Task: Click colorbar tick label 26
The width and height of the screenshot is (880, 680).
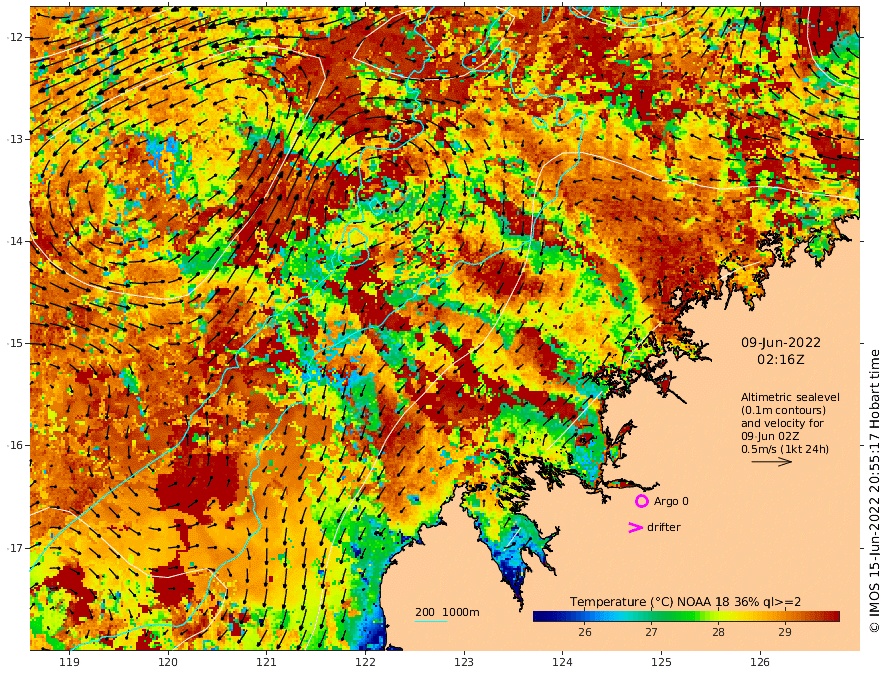Action: 585,632
